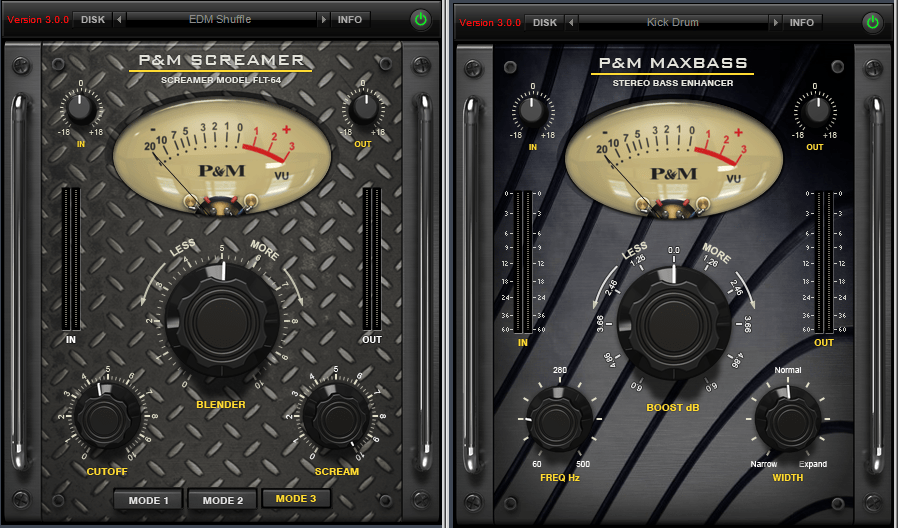Go to next preset after EDM Shuffle
Screen dimensions: 898x528
[x=324, y=19]
